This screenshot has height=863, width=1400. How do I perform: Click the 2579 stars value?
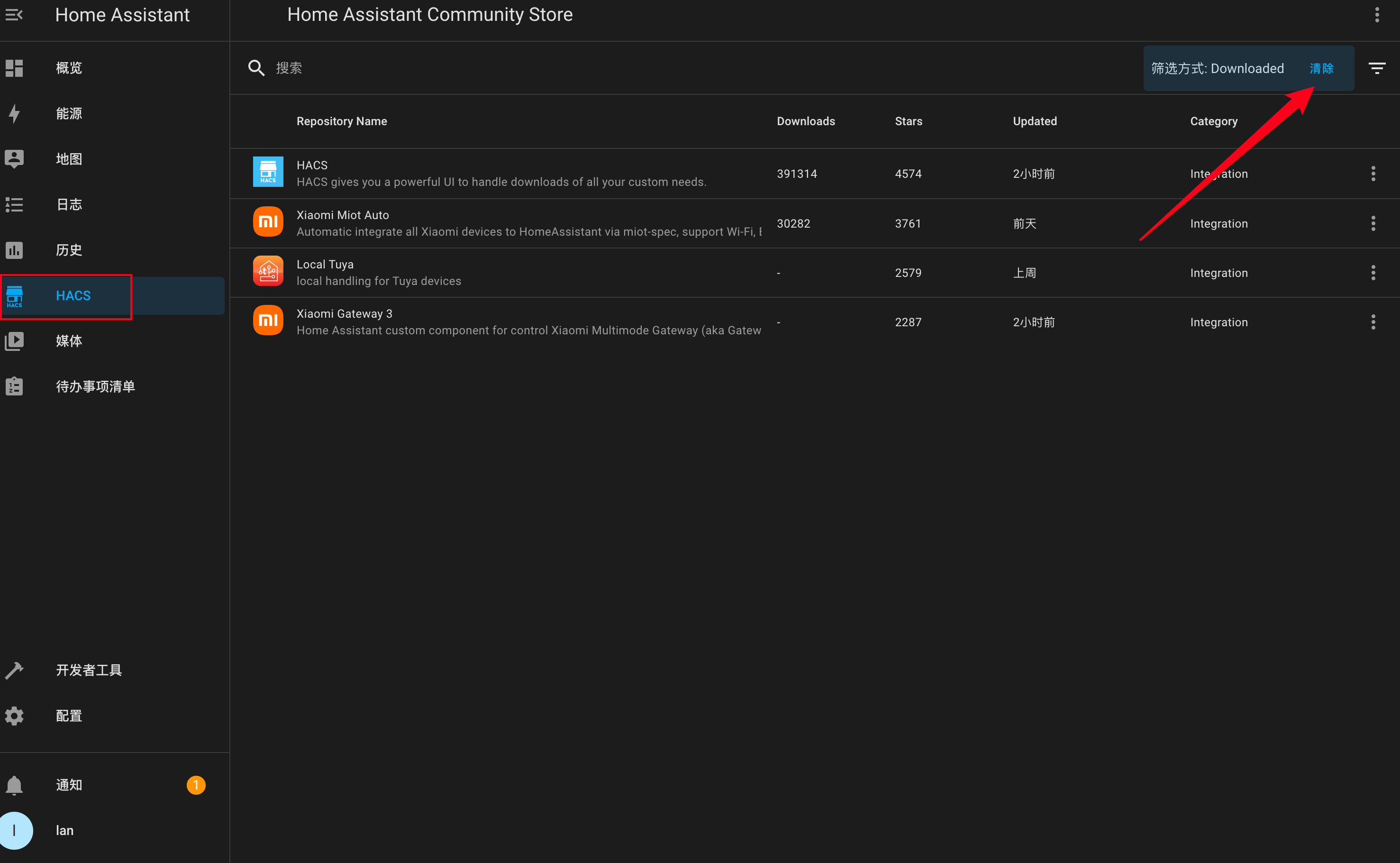(908, 273)
